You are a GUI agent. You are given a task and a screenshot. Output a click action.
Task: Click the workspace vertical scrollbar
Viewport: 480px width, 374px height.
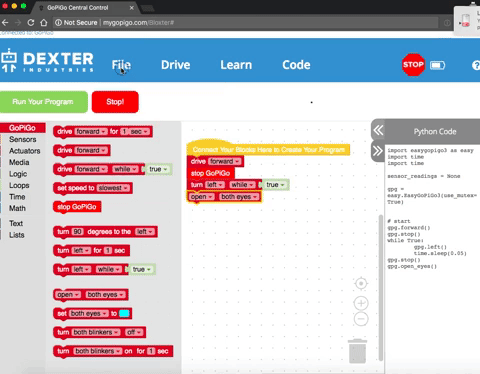pos(381,288)
